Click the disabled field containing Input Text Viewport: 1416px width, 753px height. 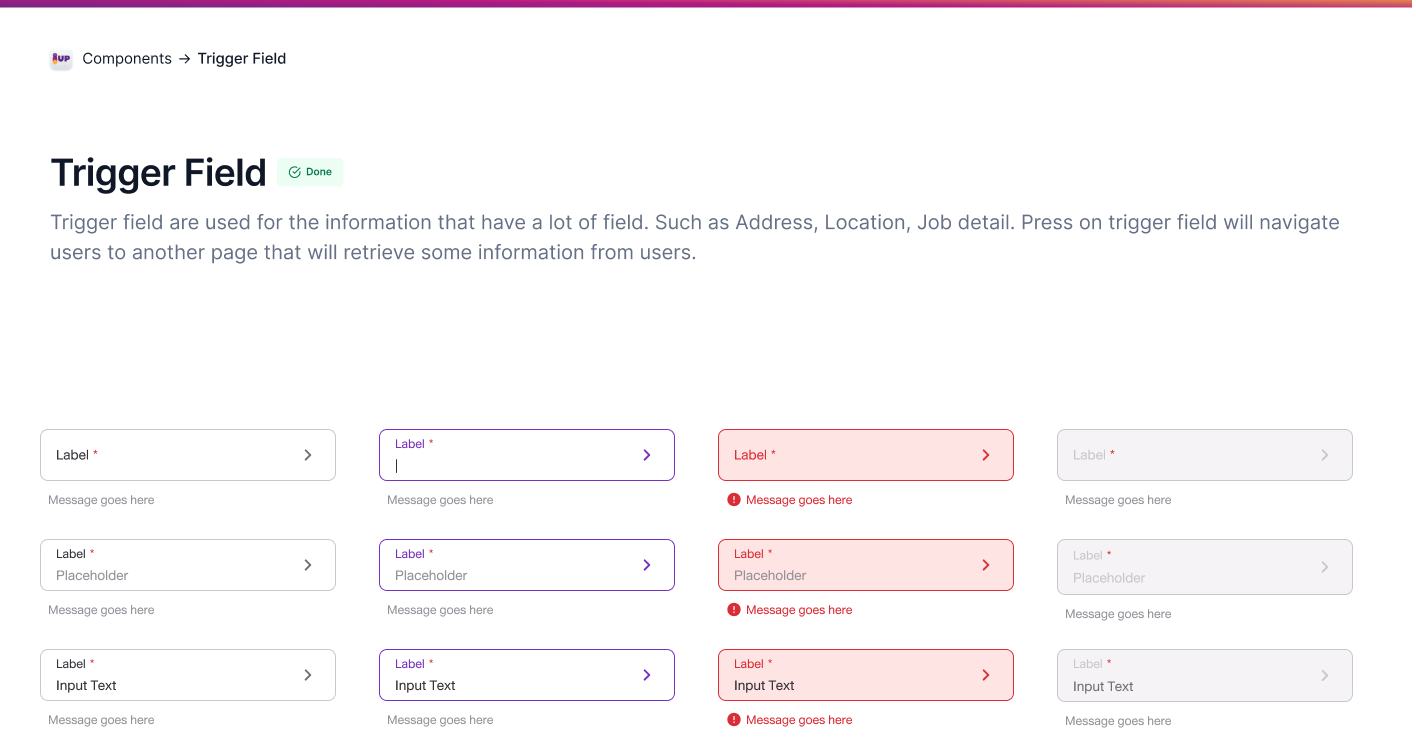pos(1190,675)
